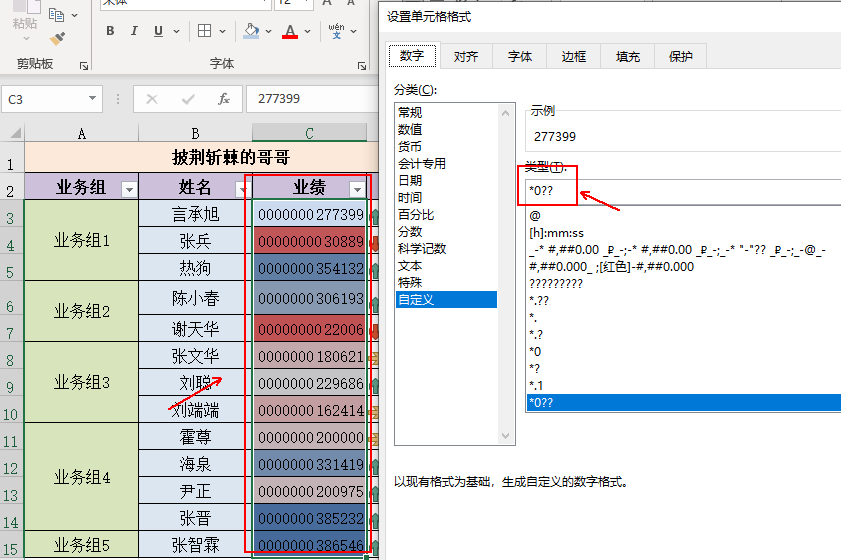This screenshot has width=841, height=560.
Task: Apply underline formatting
Action: click(x=158, y=31)
